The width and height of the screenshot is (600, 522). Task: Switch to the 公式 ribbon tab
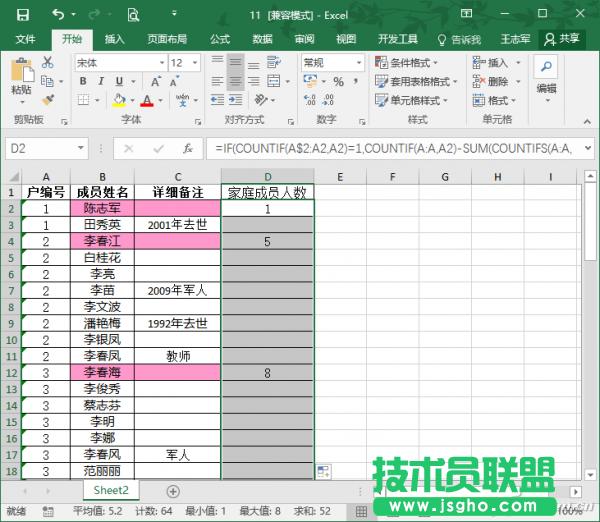(x=219, y=39)
